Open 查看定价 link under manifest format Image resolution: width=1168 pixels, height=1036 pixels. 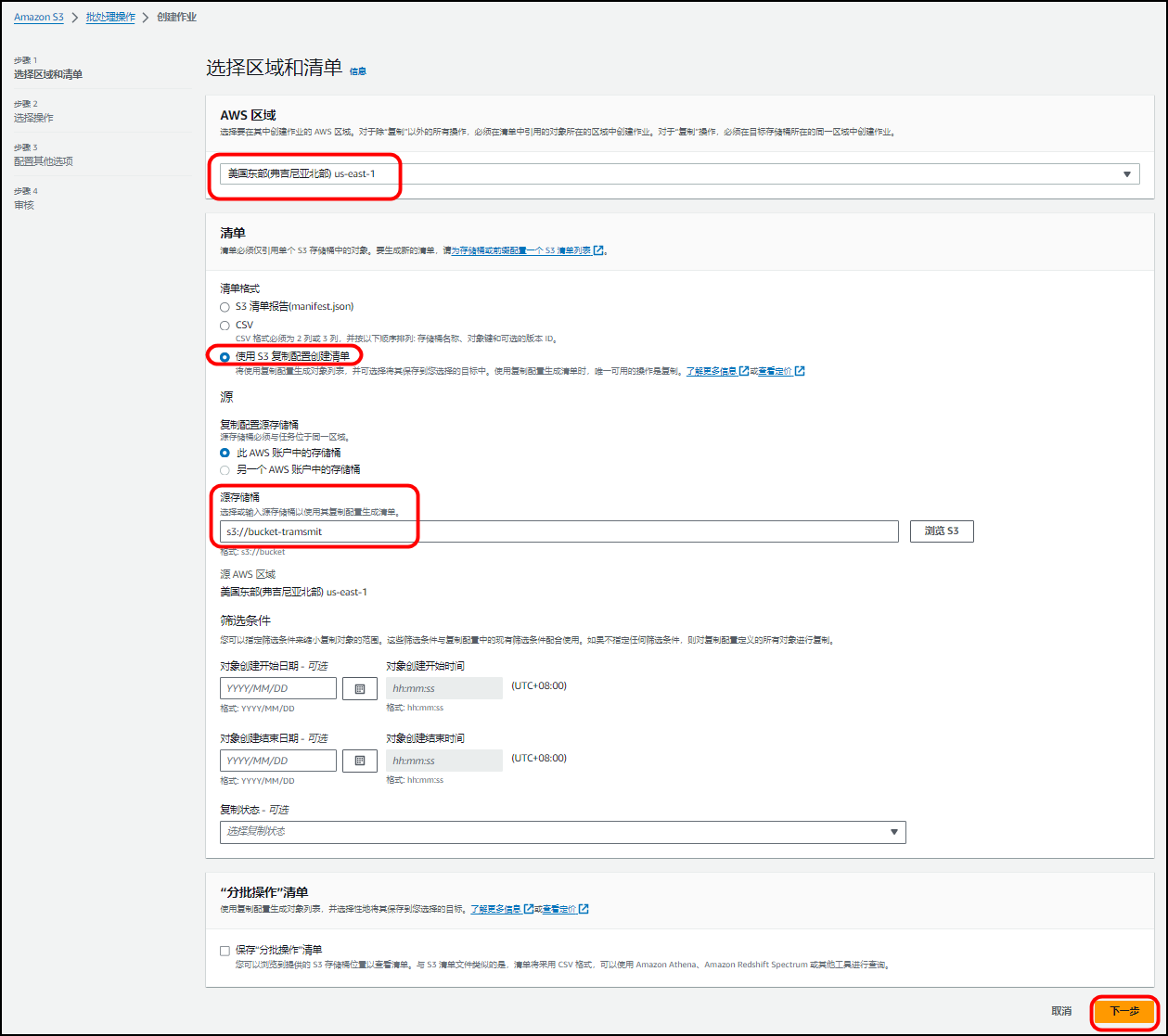coord(776,371)
